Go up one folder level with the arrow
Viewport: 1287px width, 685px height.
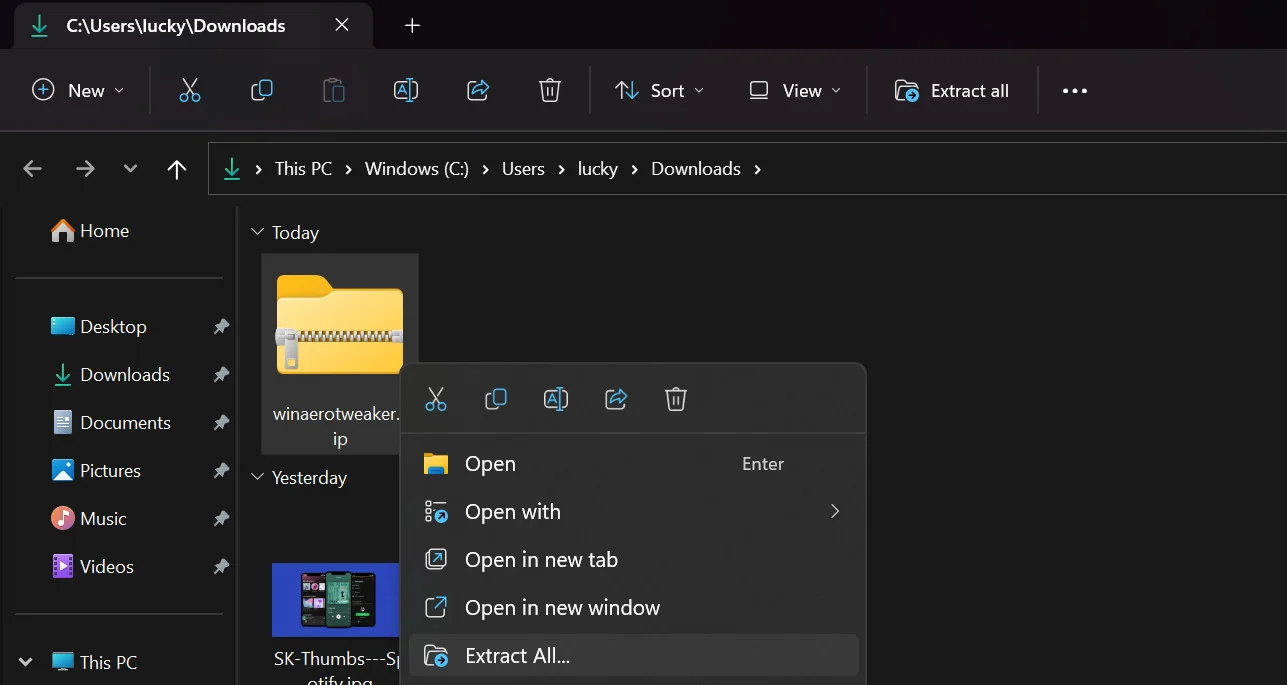(x=177, y=169)
